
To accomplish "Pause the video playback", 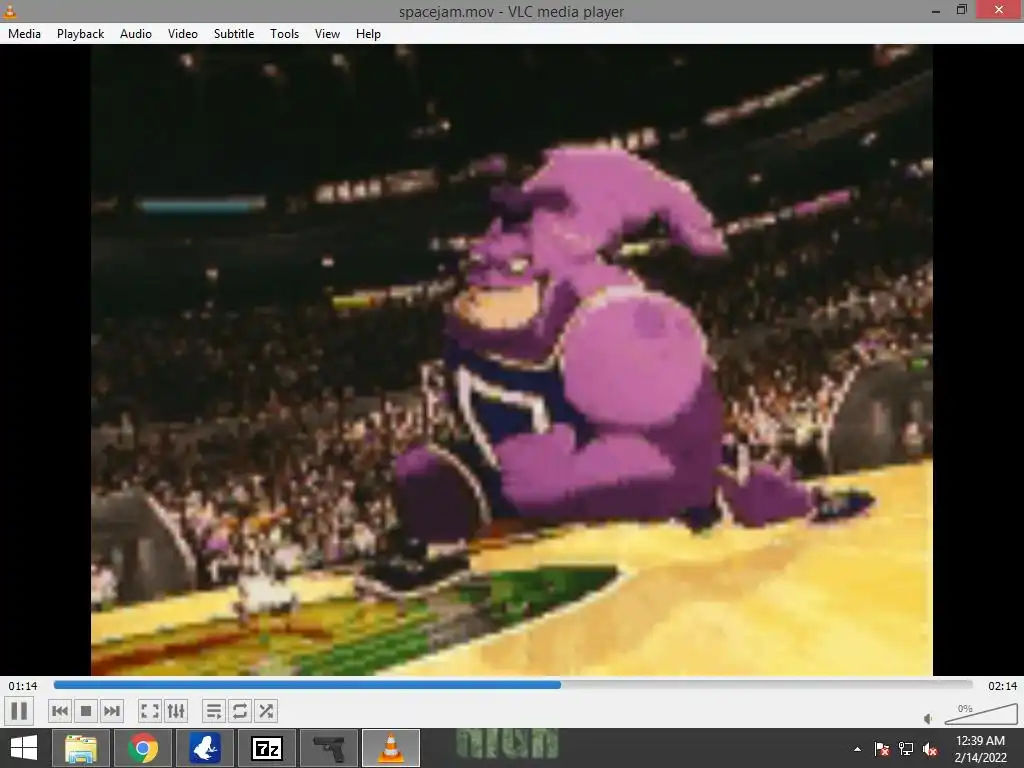I will point(20,711).
